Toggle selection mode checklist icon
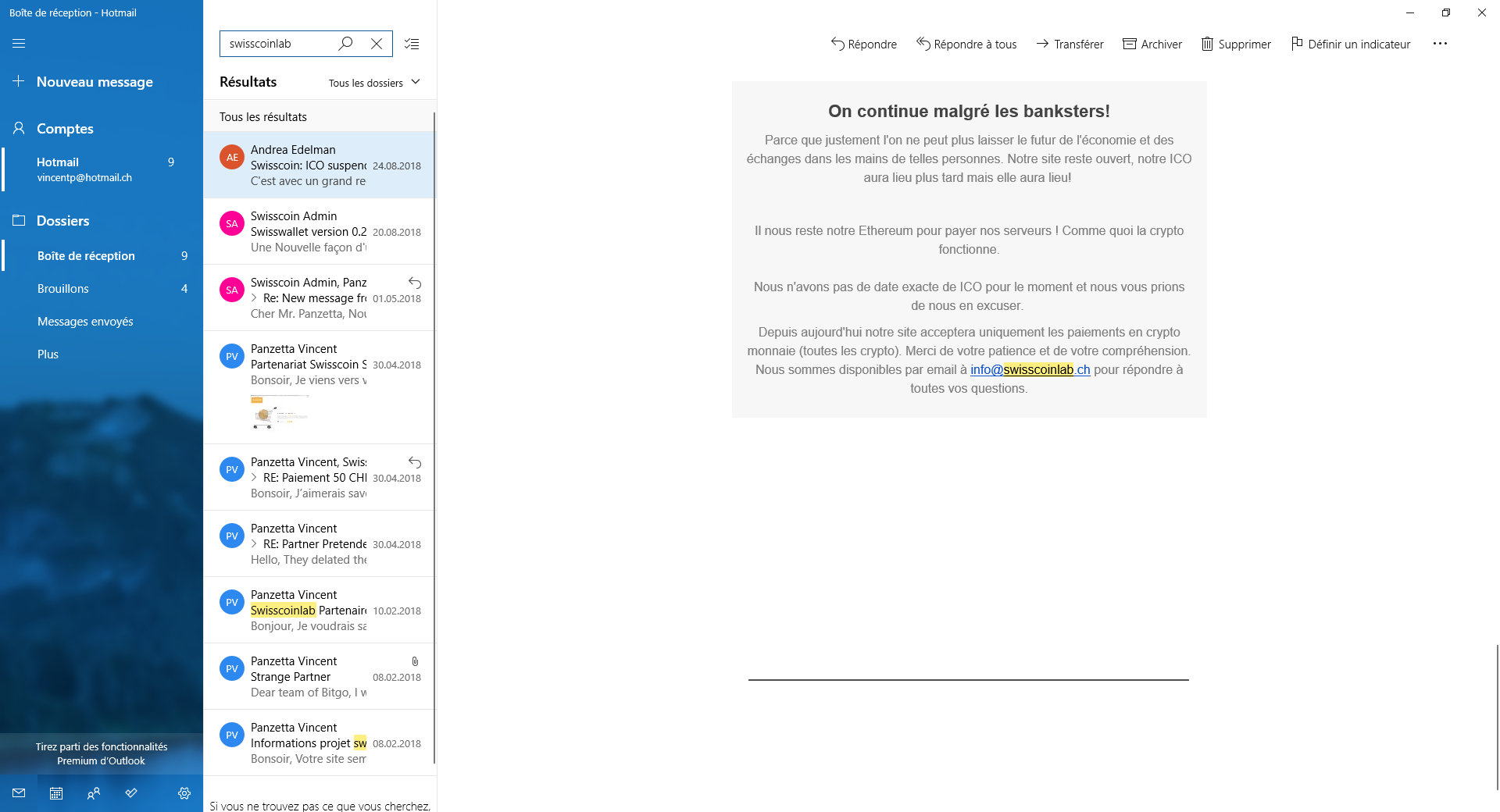 pos(412,44)
